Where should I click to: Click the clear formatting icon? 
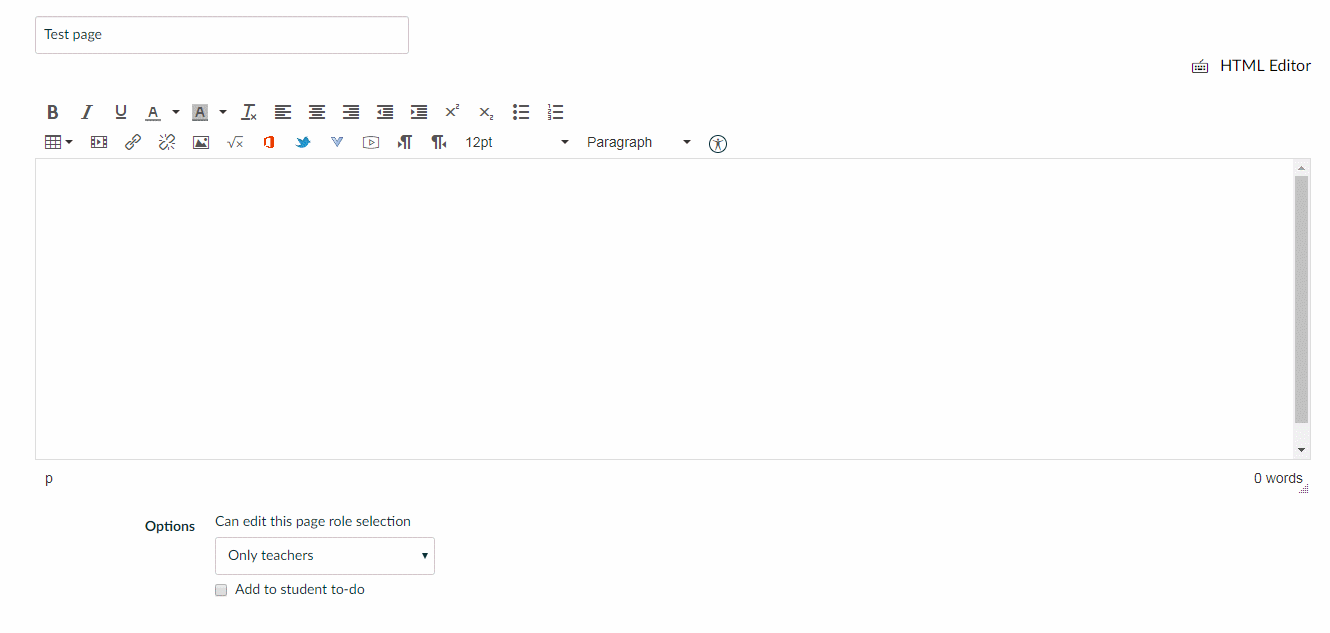click(249, 112)
